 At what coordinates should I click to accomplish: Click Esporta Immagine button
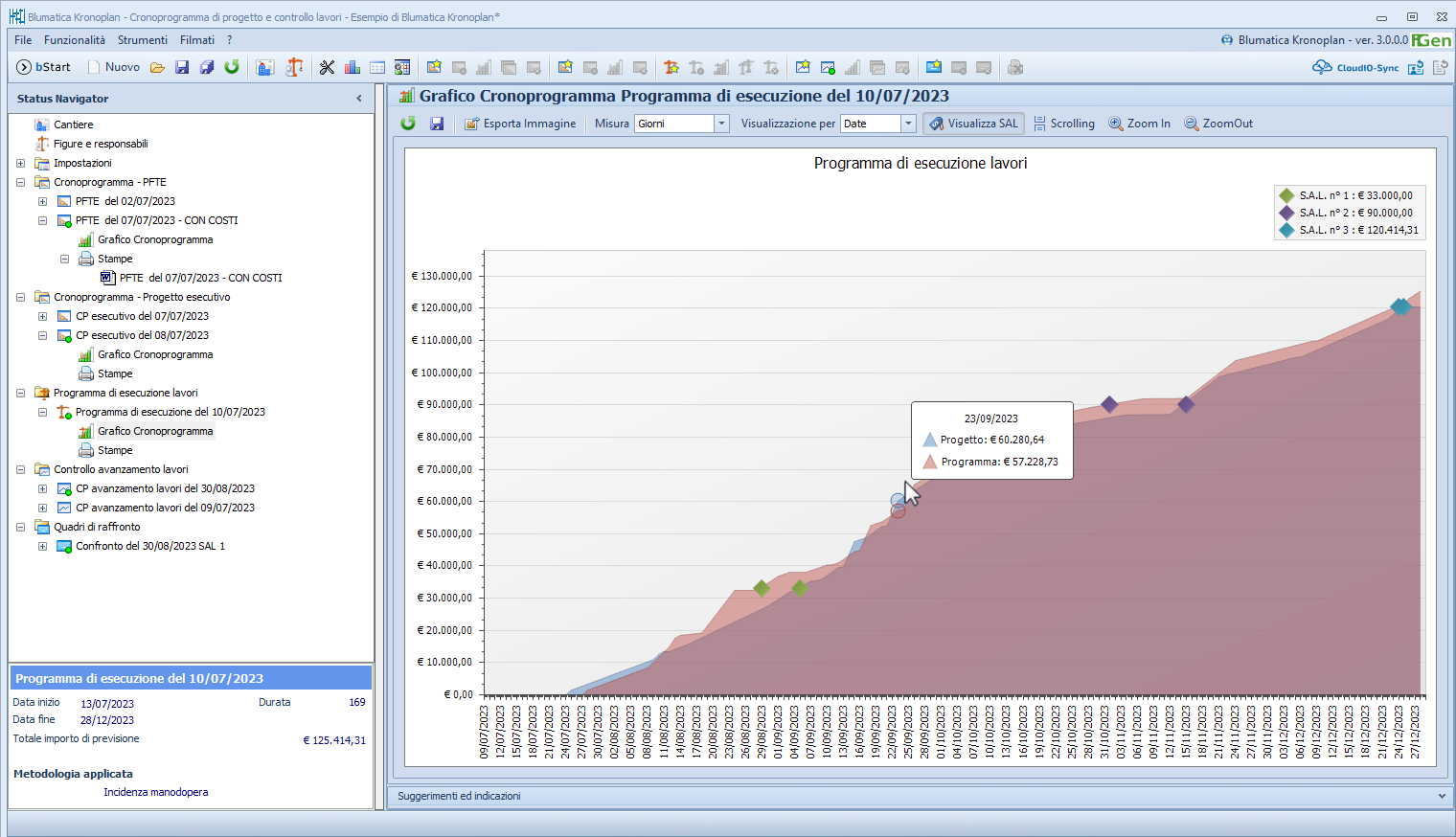[520, 124]
